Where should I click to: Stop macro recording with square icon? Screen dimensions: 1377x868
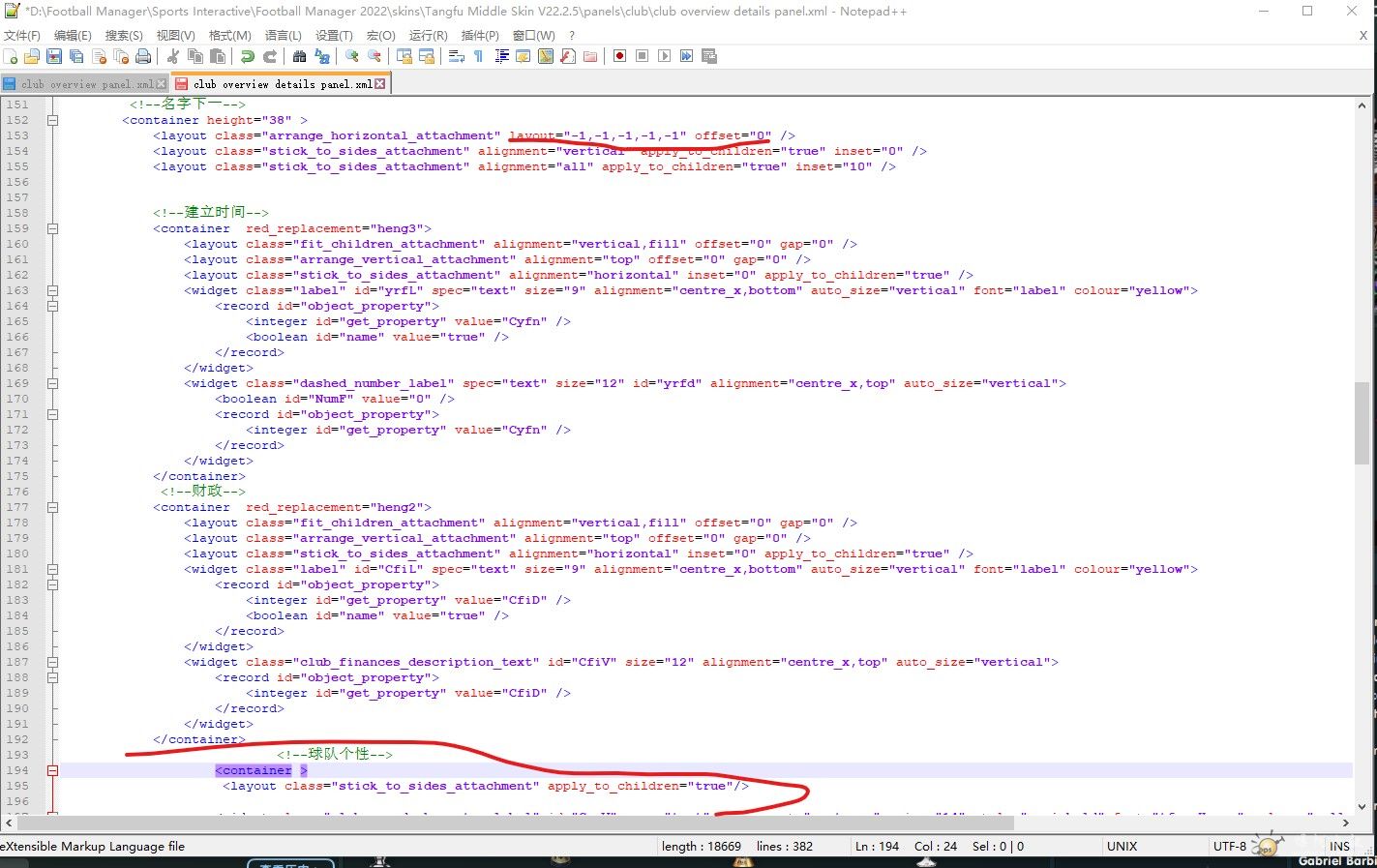[x=642, y=56]
